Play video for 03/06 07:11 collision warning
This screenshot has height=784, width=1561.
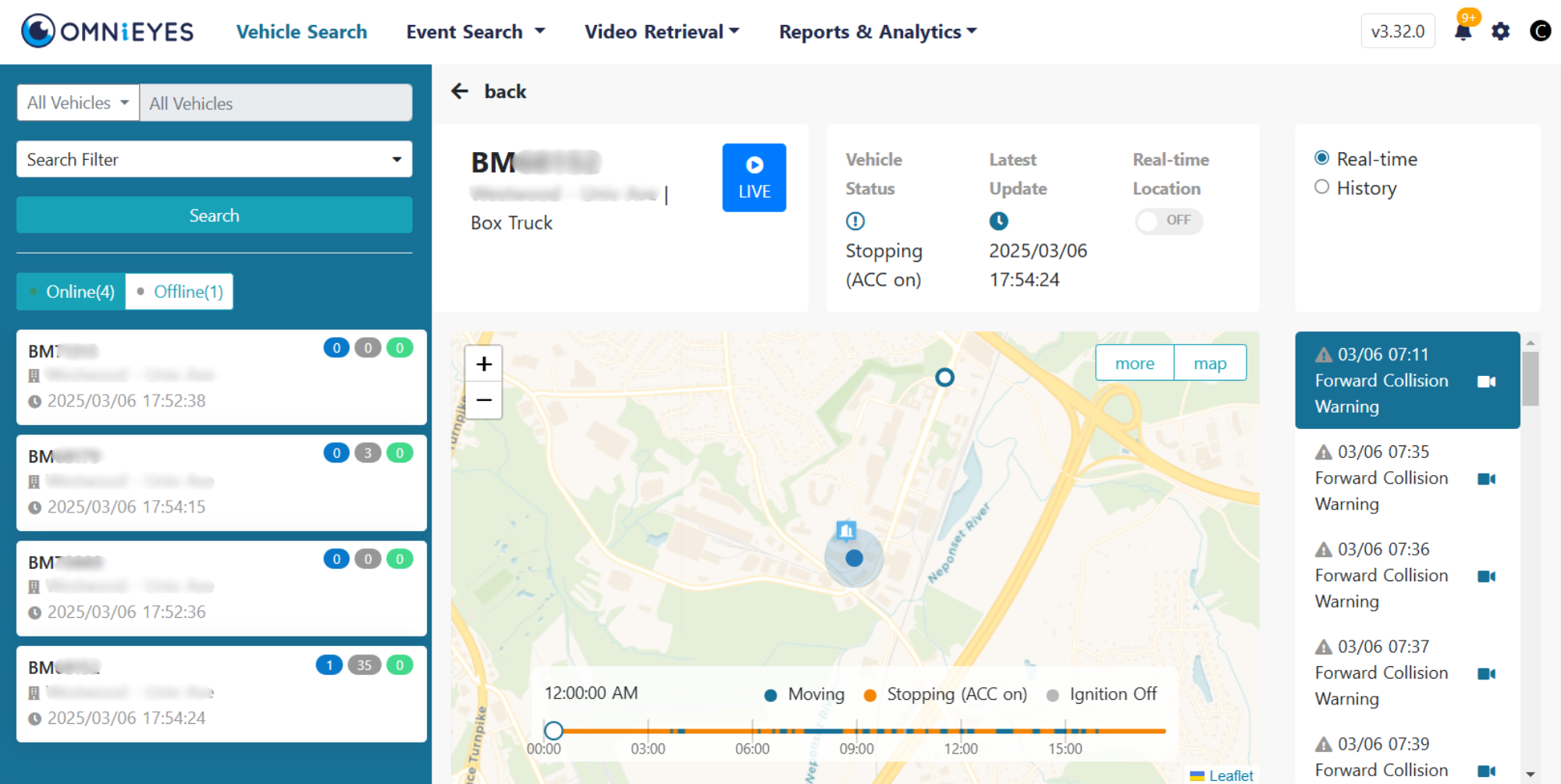pos(1486,381)
